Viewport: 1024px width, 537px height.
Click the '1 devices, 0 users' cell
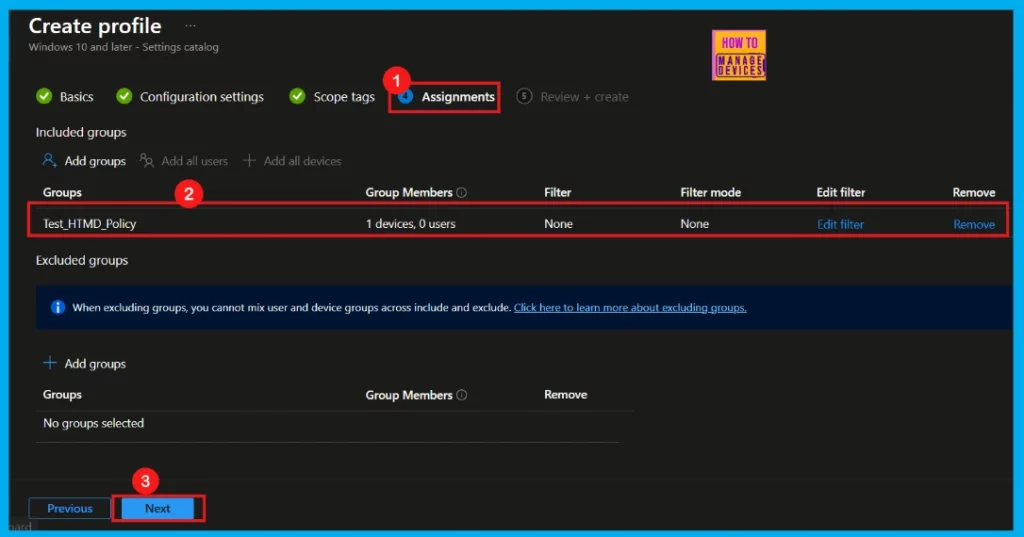click(x=411, y=223)
